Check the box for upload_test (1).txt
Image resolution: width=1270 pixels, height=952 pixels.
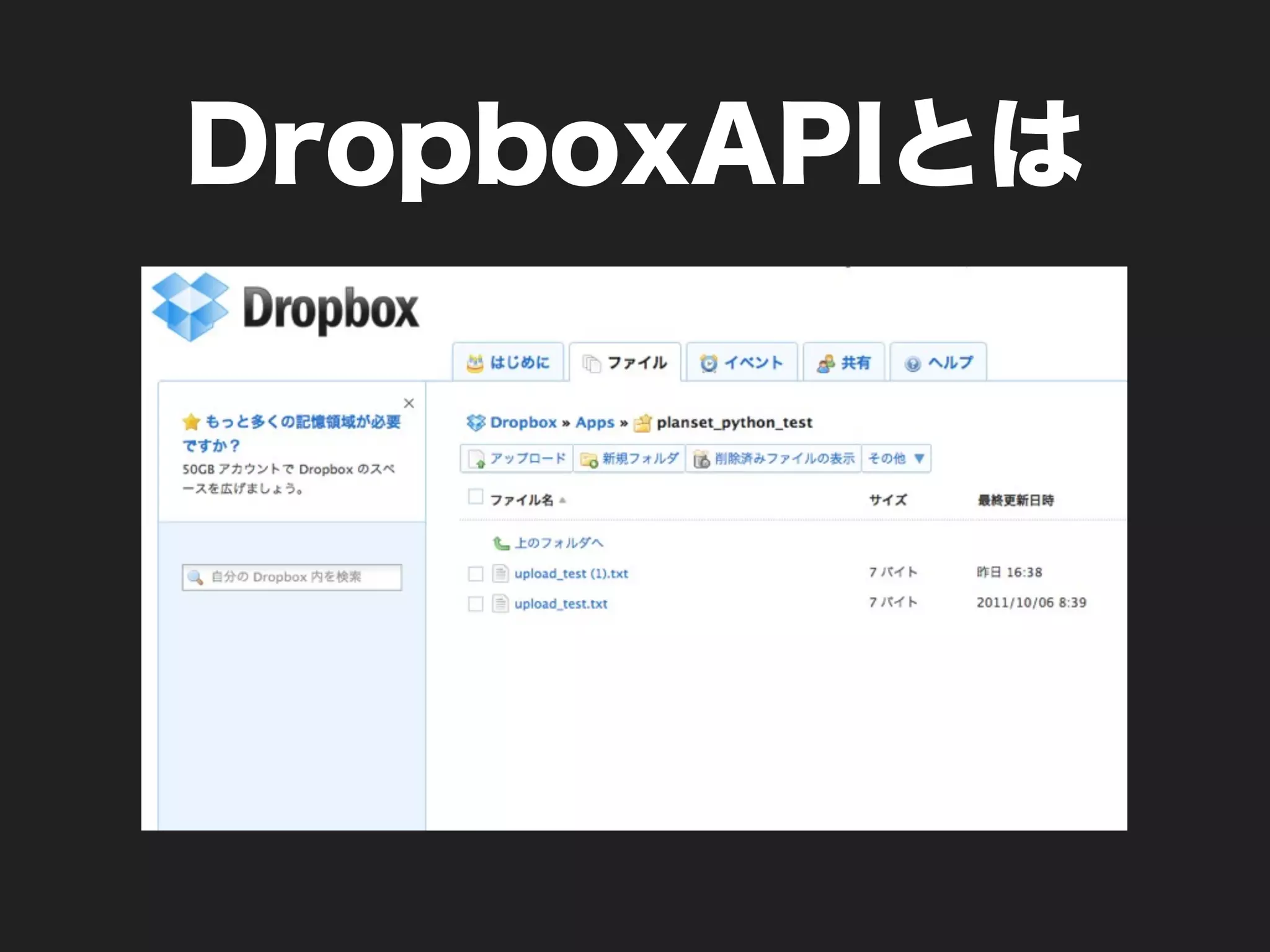(476, 574)
